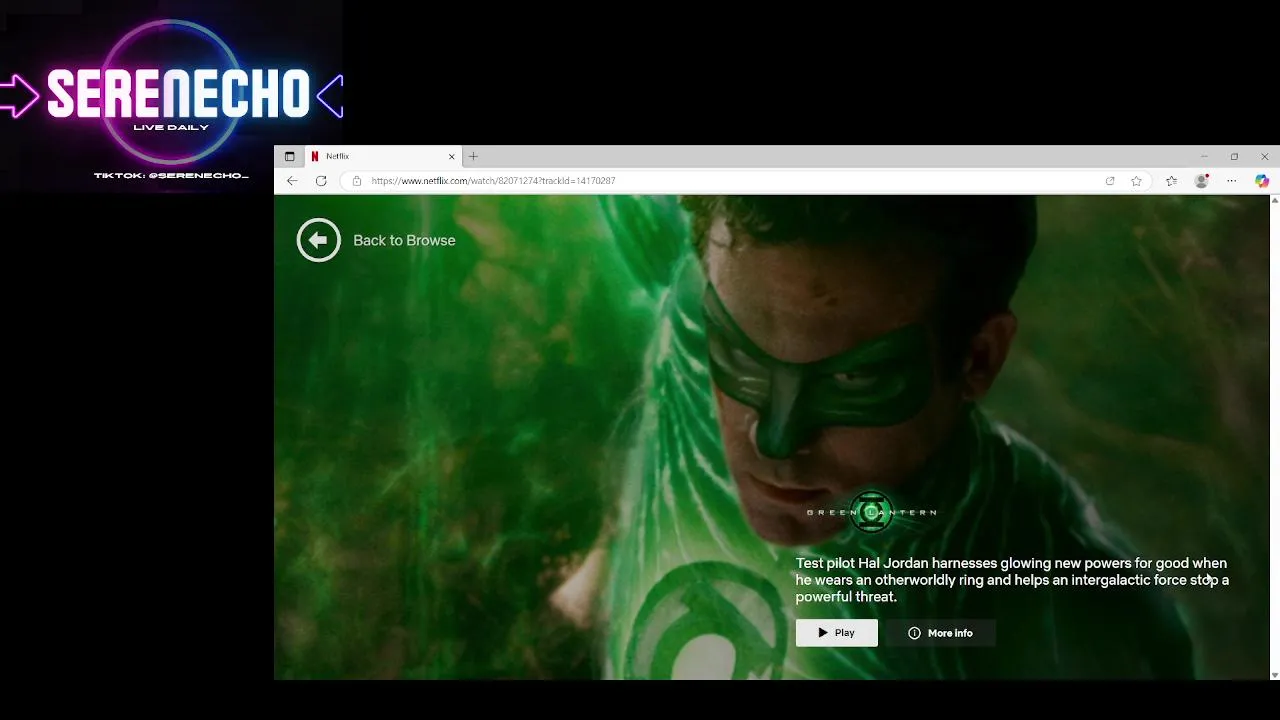The width and height of the screenshot is (1280, 720).
Task: Open the browser profile icon
Action: tap(1202, 181)
